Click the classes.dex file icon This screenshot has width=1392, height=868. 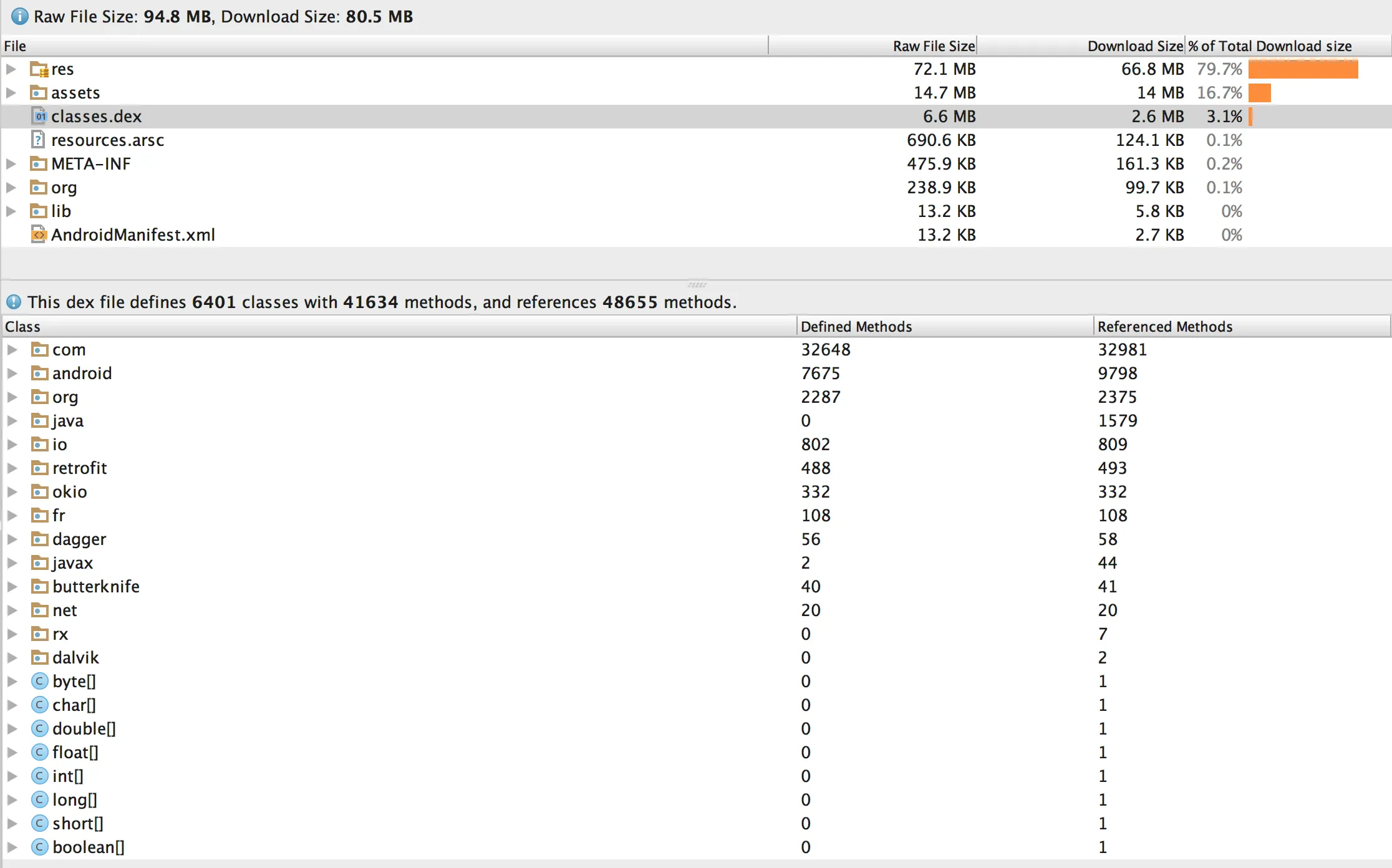pyautogui.click(x=39, y=117)
